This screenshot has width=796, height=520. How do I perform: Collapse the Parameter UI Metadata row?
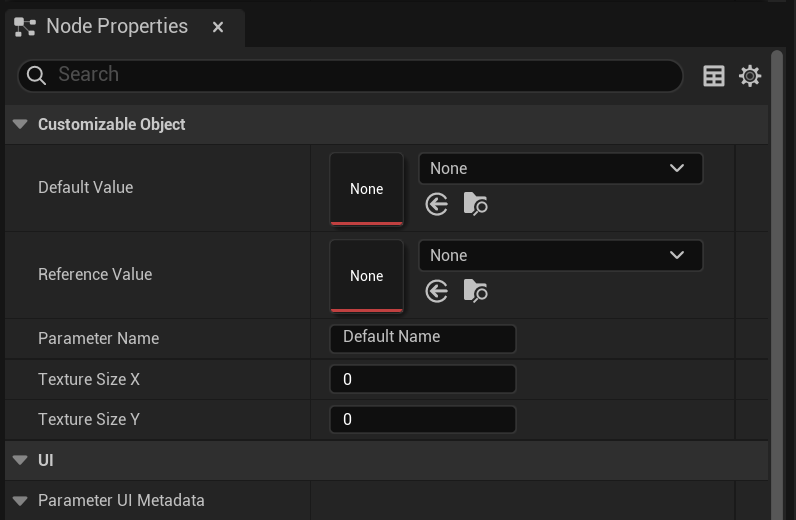[20, 501]
